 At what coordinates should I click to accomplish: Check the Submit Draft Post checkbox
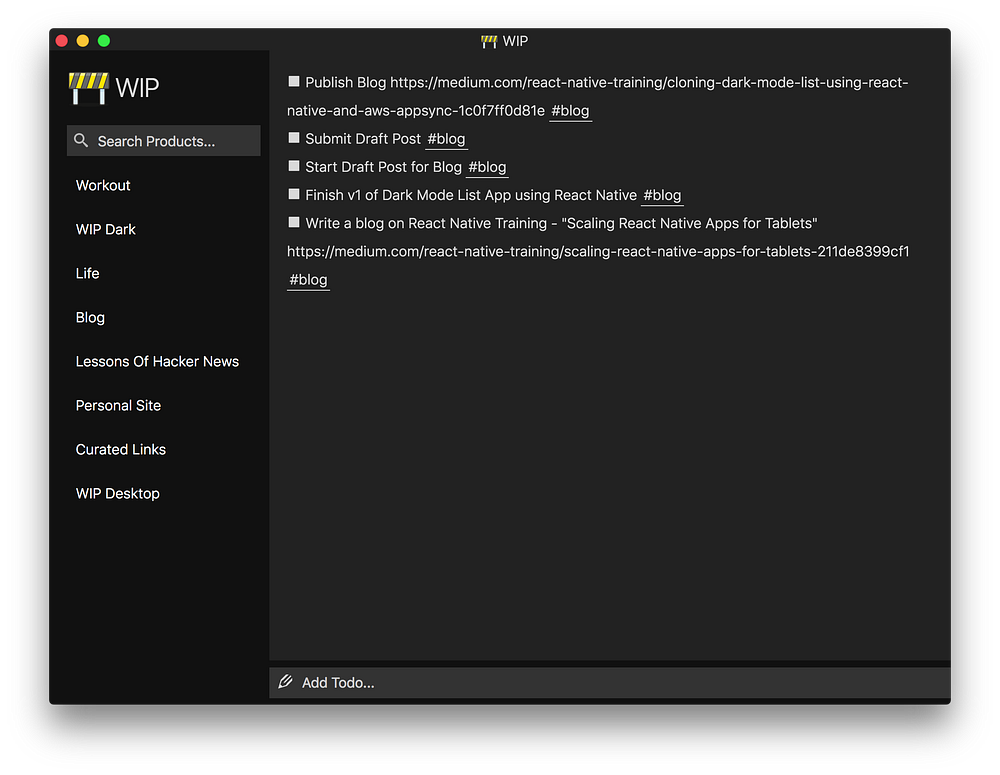point(294,138)
